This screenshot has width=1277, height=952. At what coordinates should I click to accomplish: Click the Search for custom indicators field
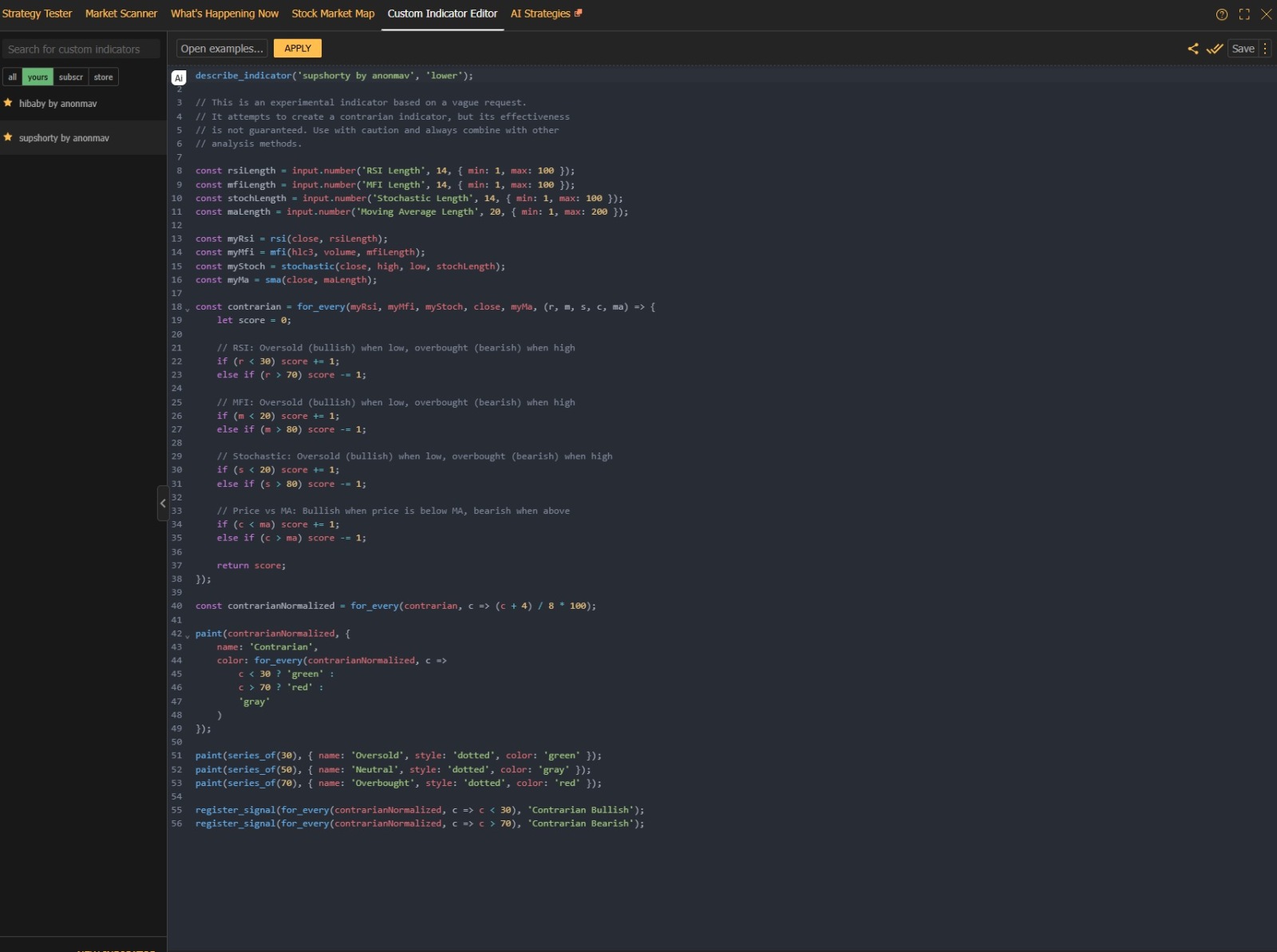click(81, 49)
